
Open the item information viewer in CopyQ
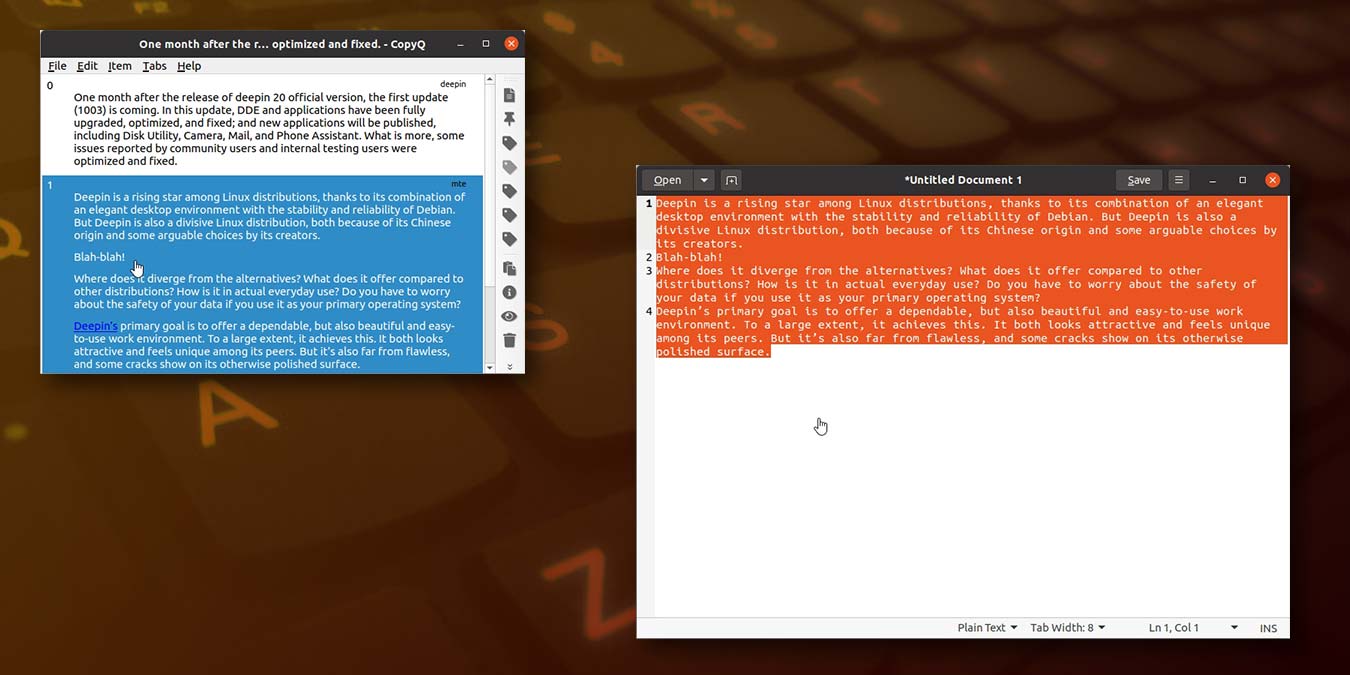[x=509, y=292]
